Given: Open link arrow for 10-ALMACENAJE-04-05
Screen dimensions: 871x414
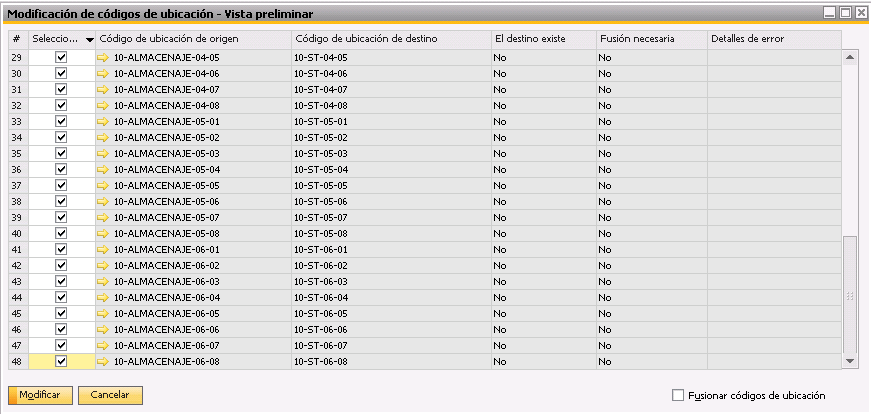Looking at the screenshot, I should click(x=103, y=57).
